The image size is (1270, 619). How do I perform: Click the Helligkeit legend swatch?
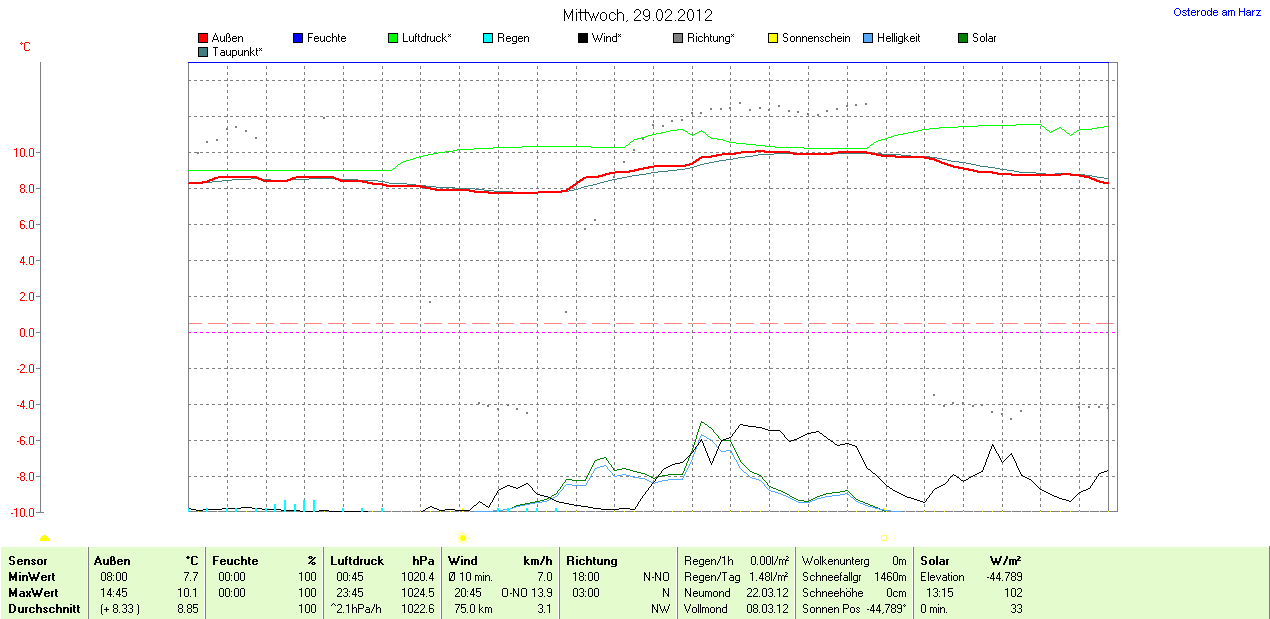coord(868,39)
